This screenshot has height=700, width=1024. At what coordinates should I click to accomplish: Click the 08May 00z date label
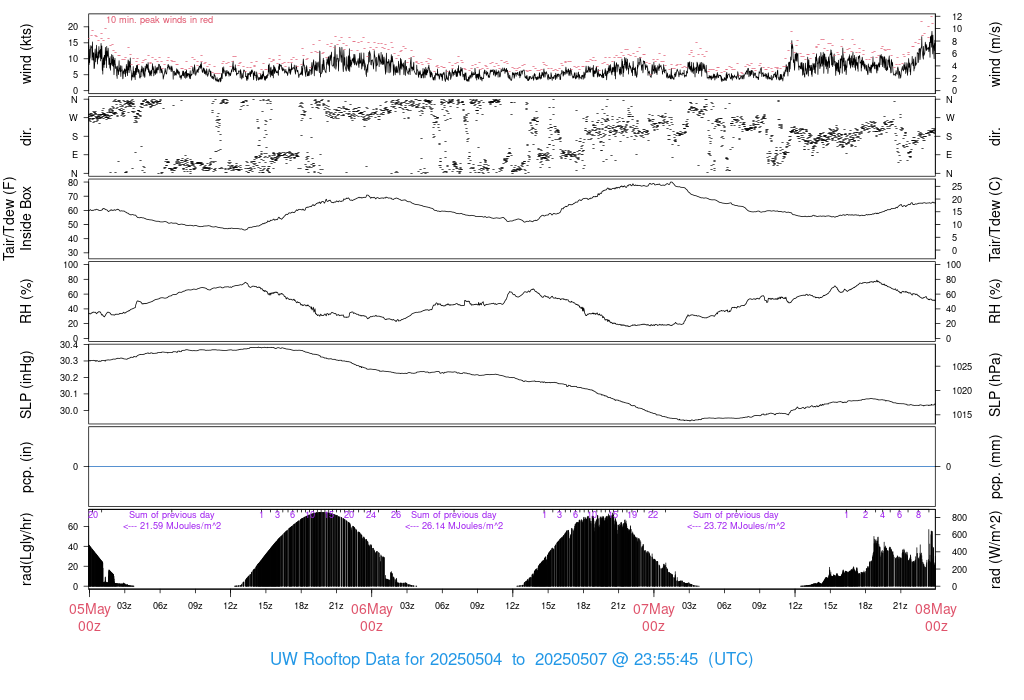point(936,618)
